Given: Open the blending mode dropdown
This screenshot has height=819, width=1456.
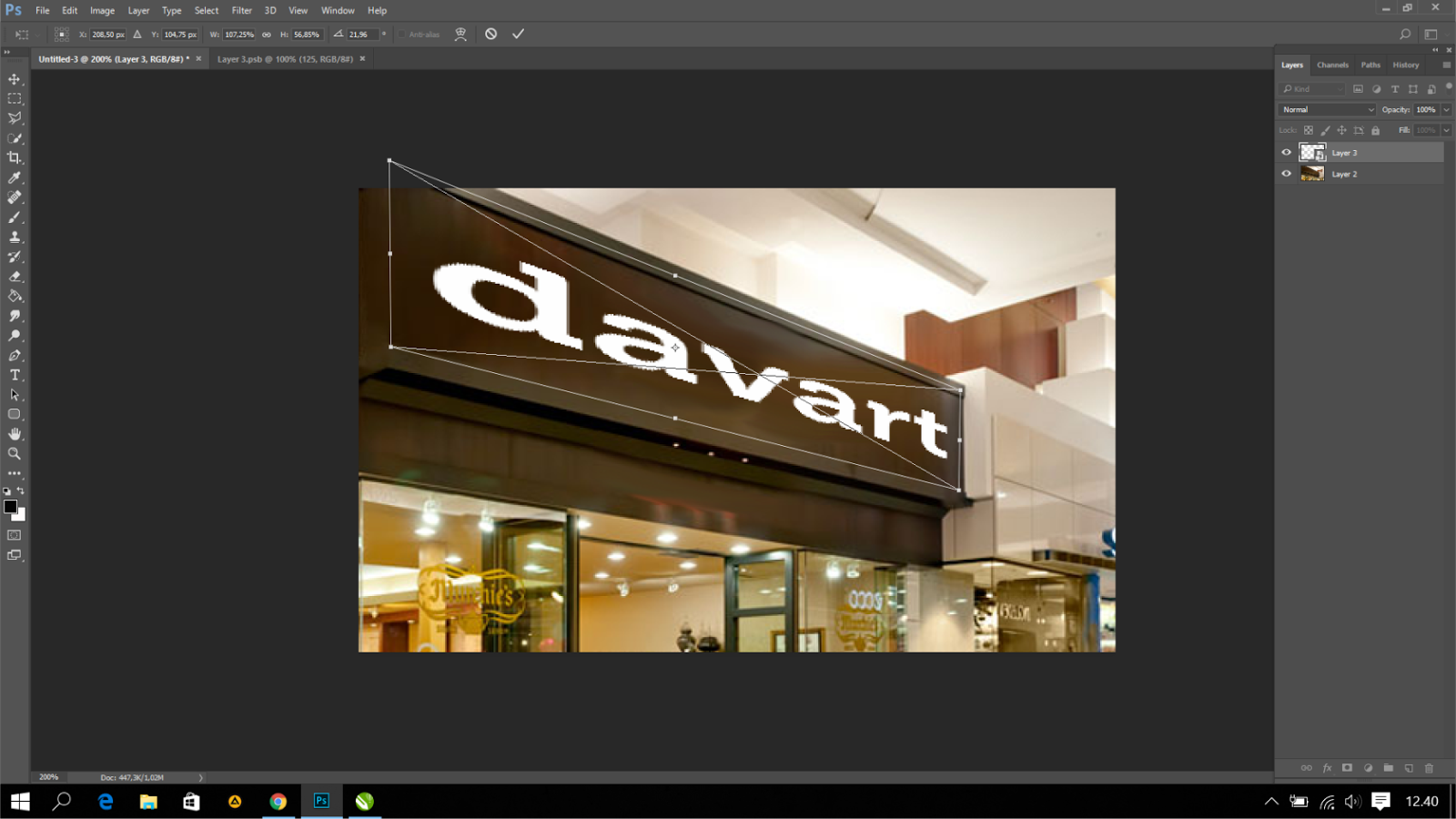Looking at the screenshot, I should [x=1325, y=109].
